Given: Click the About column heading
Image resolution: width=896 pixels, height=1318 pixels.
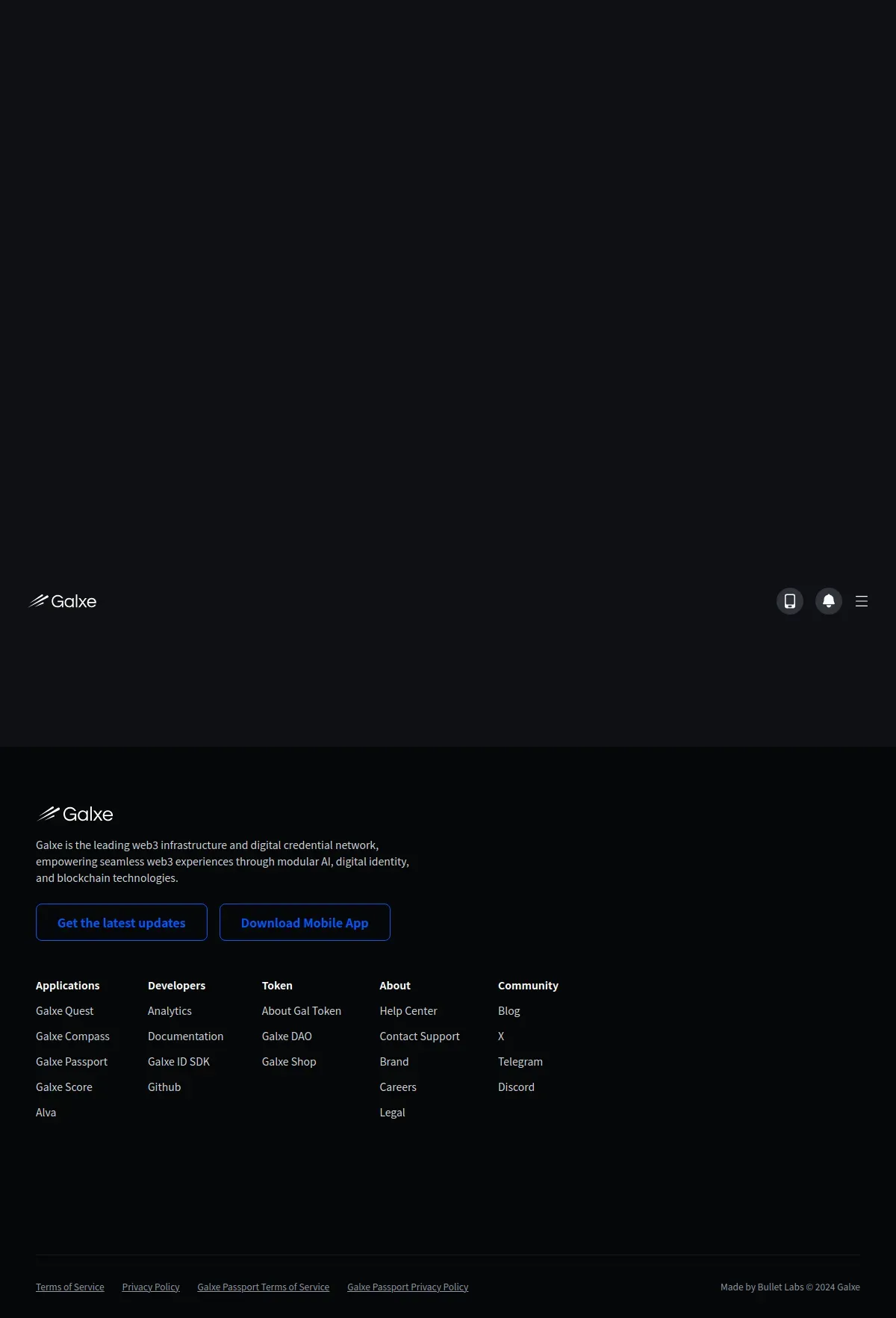Looking at the screenshot, I should [x=395, y=986].
